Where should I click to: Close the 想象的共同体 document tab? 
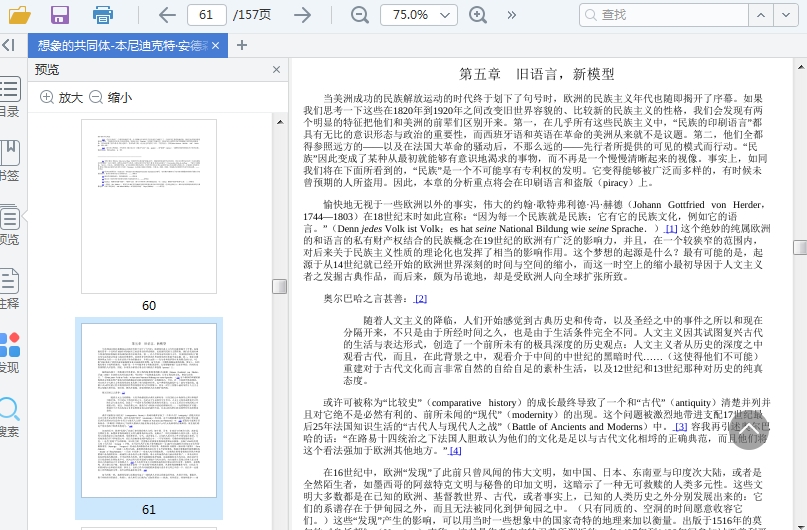click(x=216, y=46)
